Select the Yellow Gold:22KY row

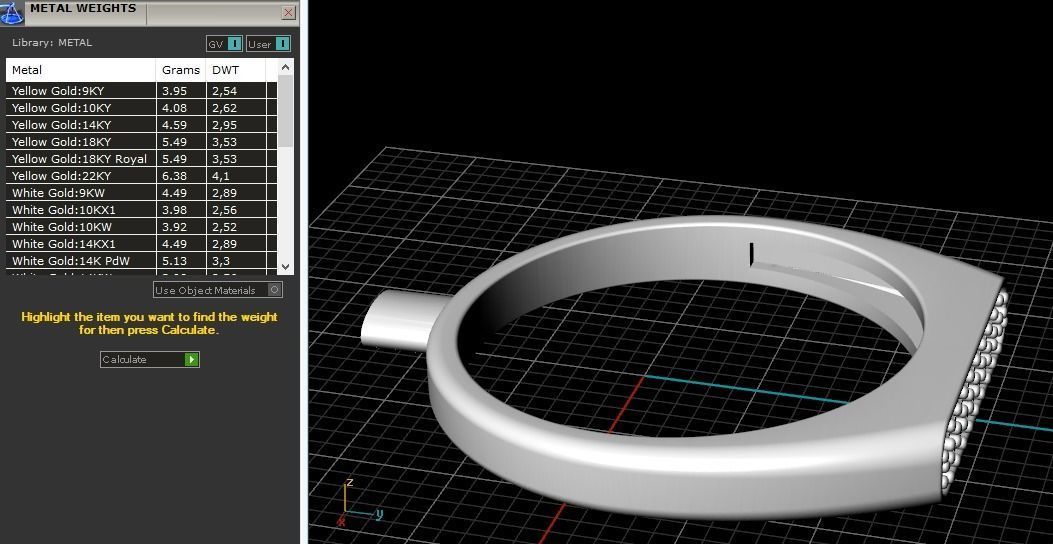tap(142, 176)
